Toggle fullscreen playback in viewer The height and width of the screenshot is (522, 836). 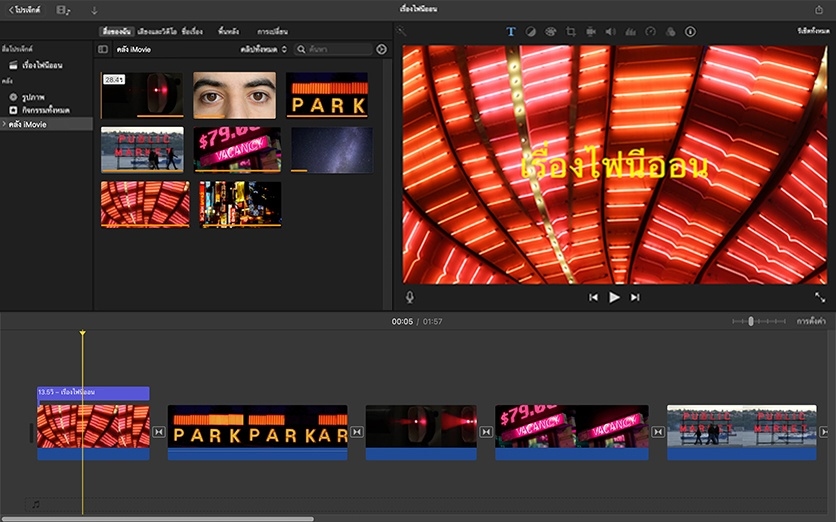tap(821, 297)
